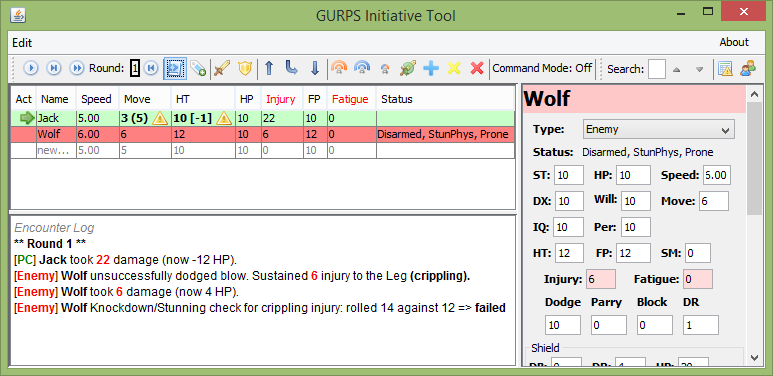Viewport: 773px width, 376px height.
Task: Click the IQ input field
Action: [x=569, y=227]
